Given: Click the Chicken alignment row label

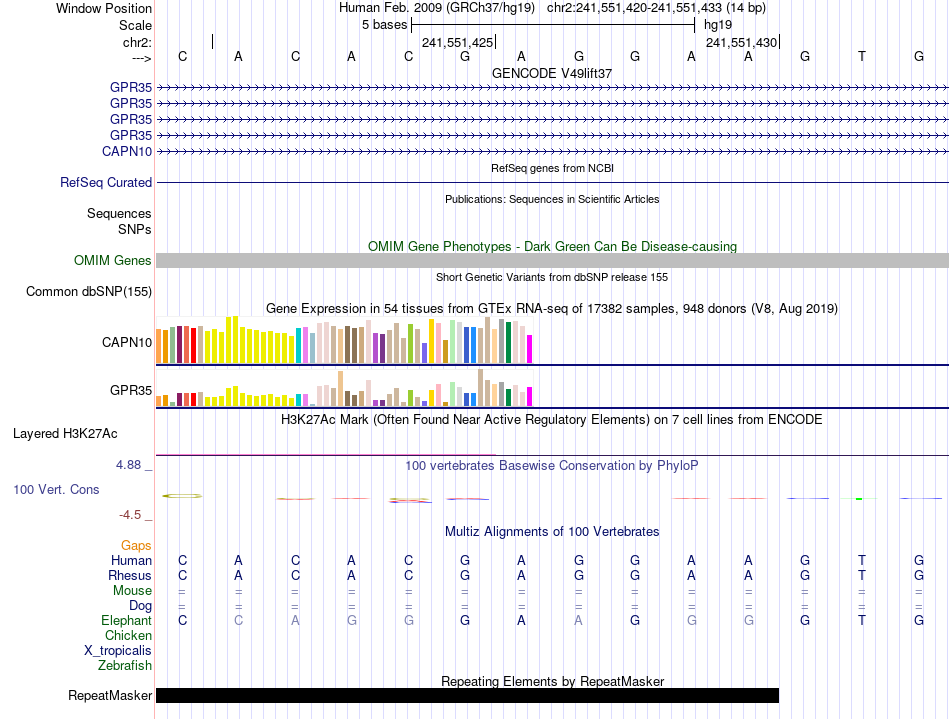Looking at the screenshot, I should (128, 635).
